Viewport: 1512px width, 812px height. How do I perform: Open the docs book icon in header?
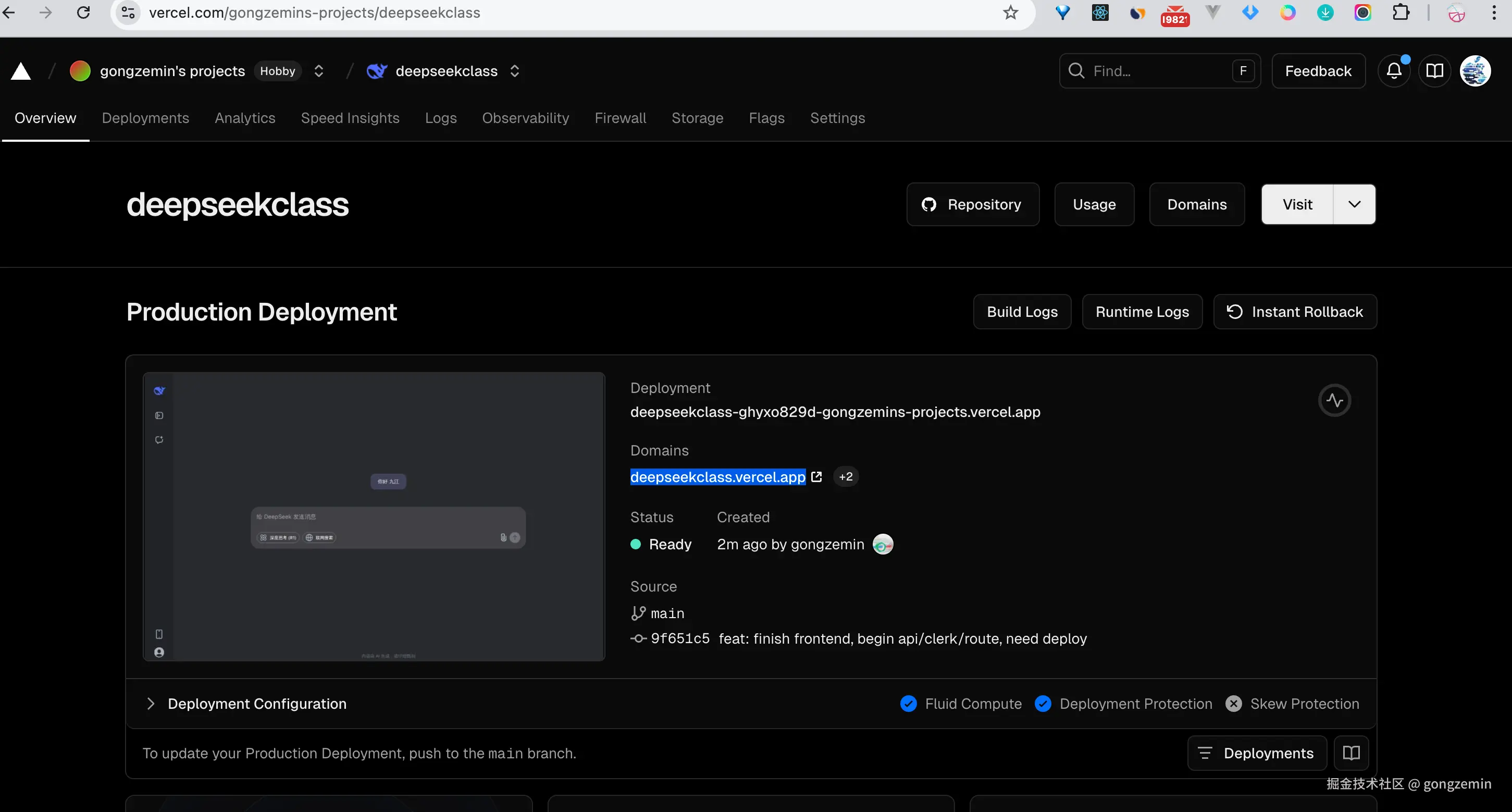click(1434, 71)
